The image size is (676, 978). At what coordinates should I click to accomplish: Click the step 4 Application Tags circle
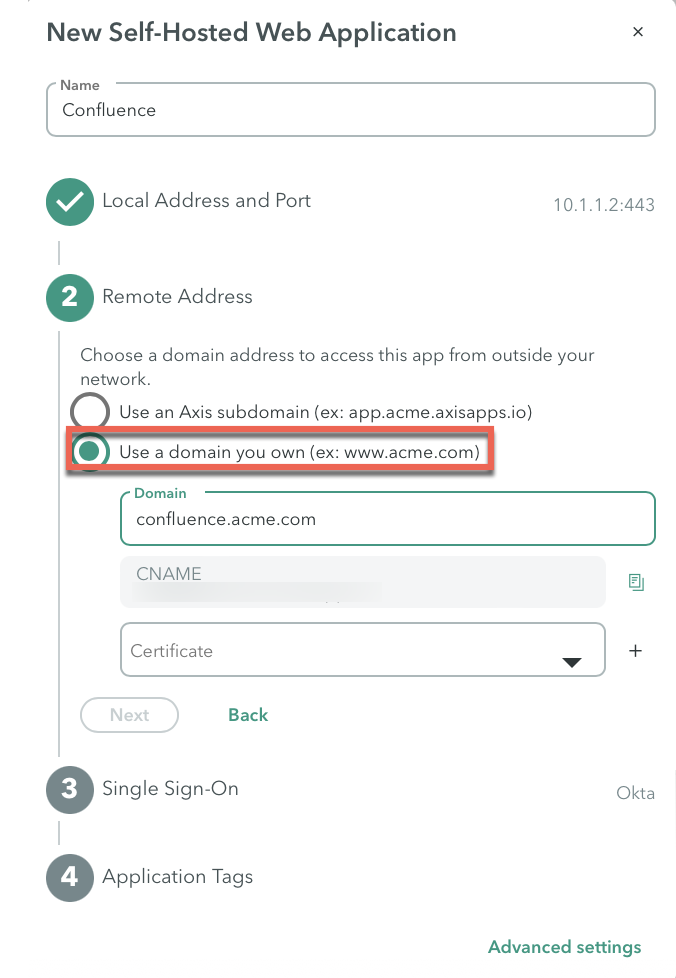point(70,878)
